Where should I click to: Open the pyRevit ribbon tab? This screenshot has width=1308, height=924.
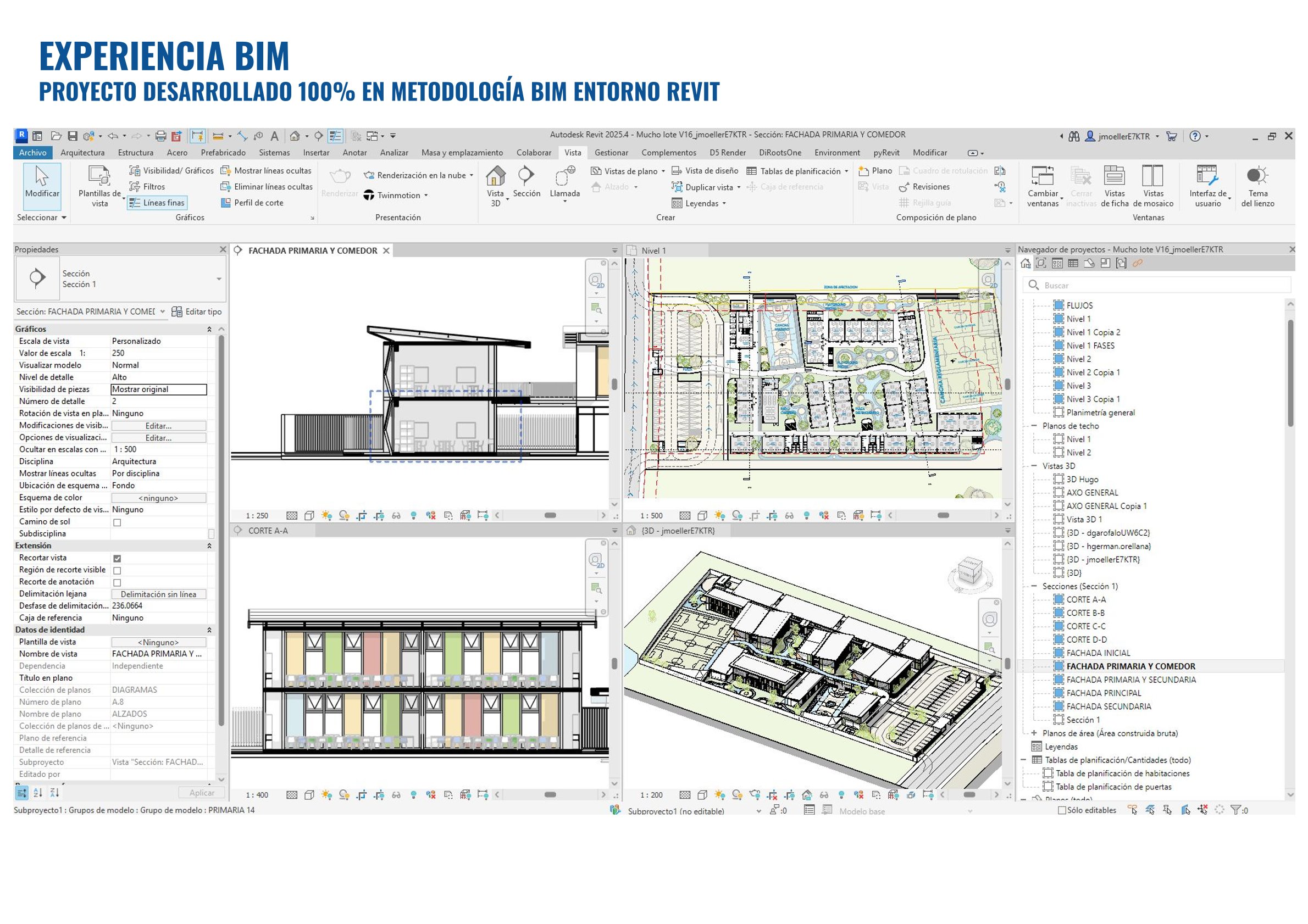pyautogui.click(x=886, y=153)
